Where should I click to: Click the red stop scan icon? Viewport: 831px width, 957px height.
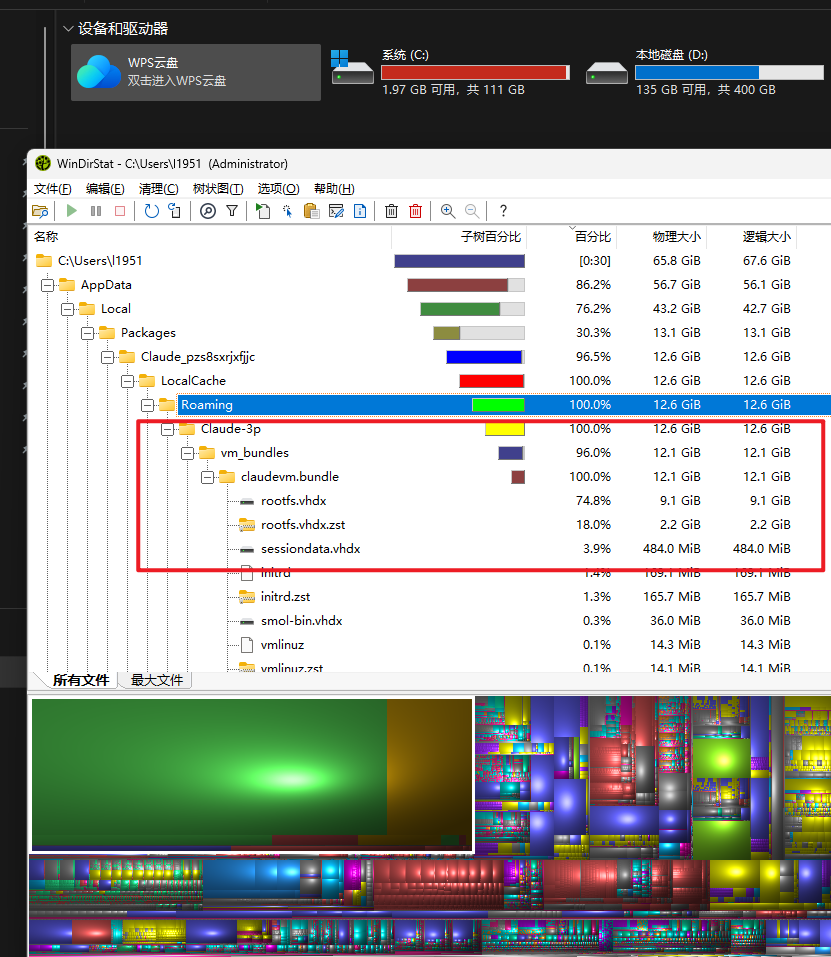click(120, 211)
